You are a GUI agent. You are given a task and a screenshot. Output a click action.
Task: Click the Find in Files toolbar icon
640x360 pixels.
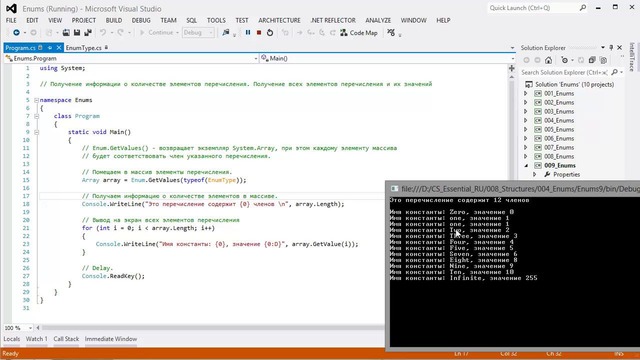(226, 33)
